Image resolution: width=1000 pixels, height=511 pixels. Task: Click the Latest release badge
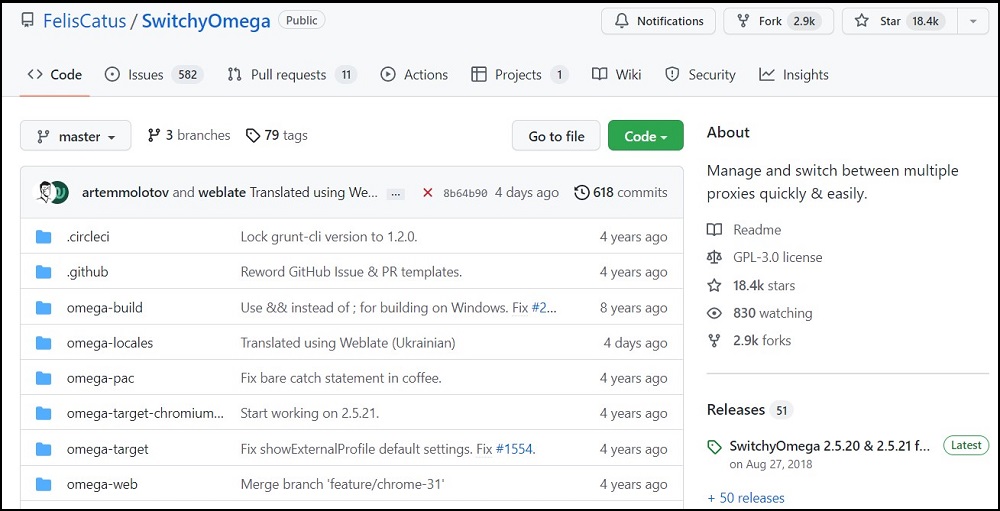click(x=966, y=445)
